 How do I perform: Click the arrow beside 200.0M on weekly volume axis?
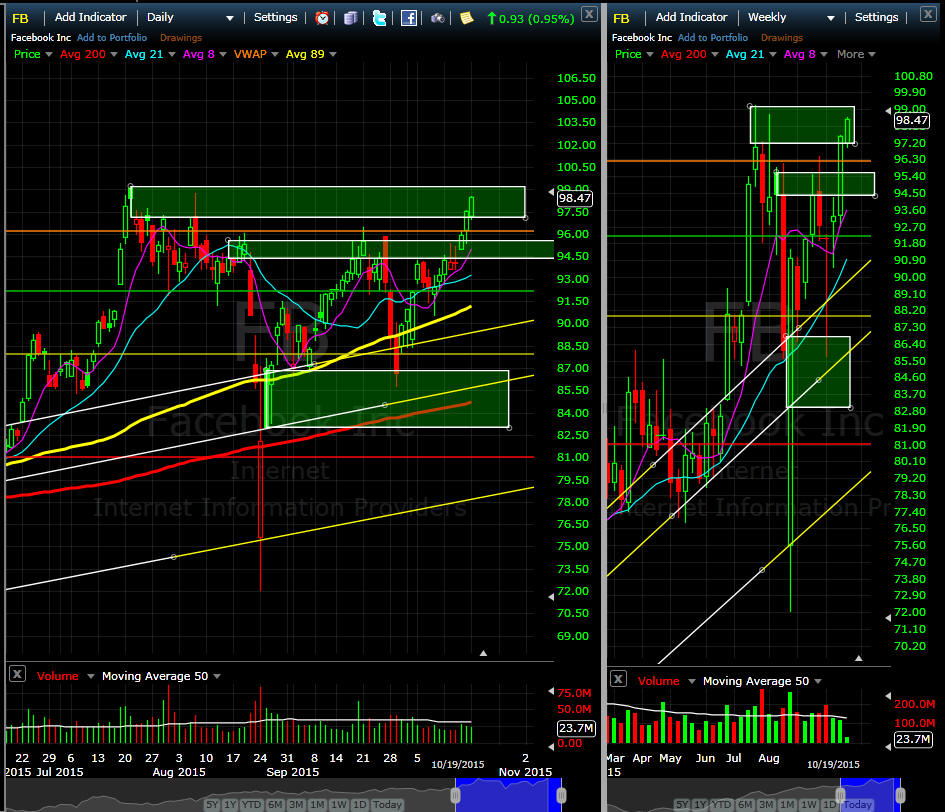[x=888, y=696]
